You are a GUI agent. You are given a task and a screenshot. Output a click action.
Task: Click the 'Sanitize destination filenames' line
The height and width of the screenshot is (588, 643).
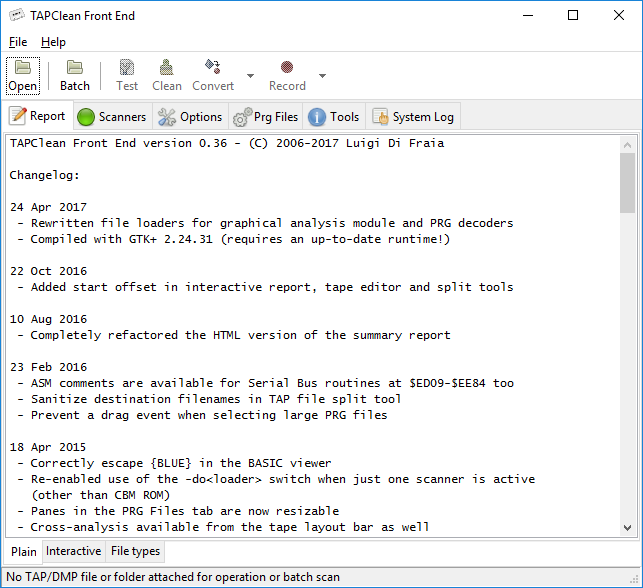coord(209,399)
